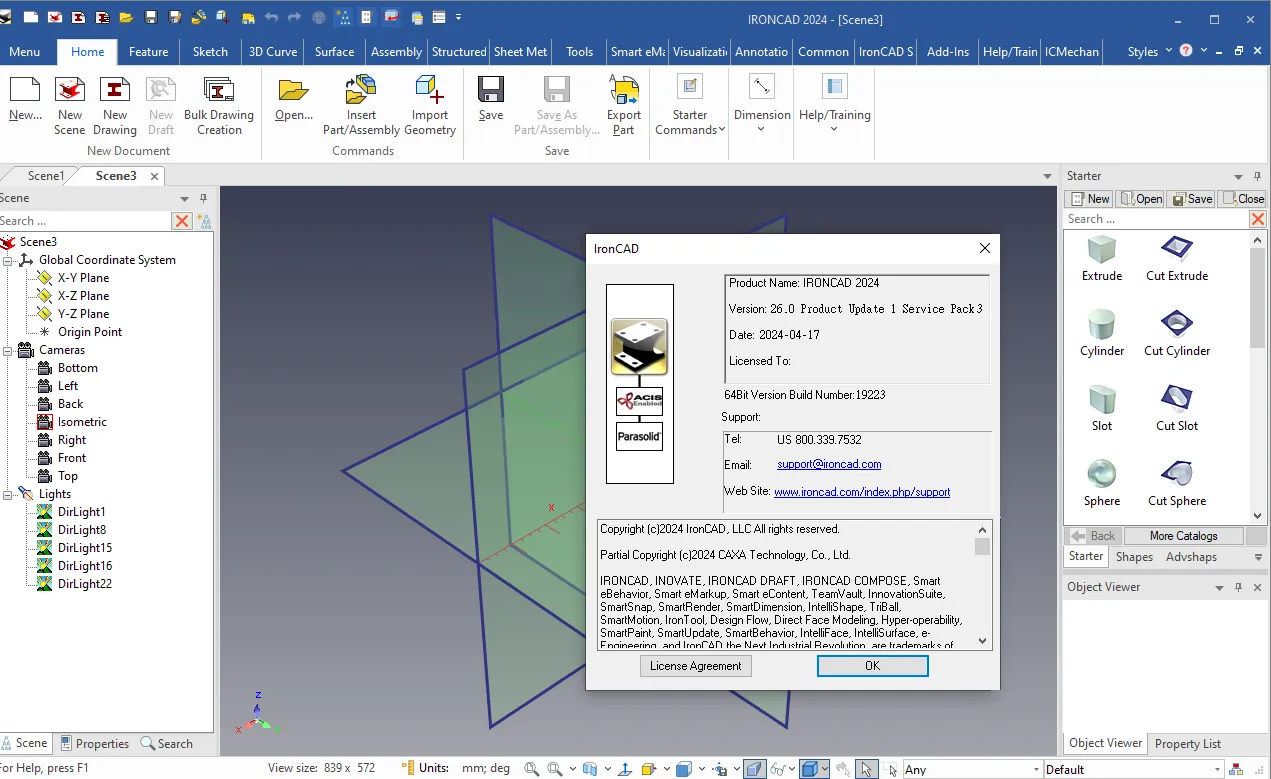Viewport: 1271px width, 779px height.
Task: Click the copyright text scrollbar down arrow
Action: point(982,641)
